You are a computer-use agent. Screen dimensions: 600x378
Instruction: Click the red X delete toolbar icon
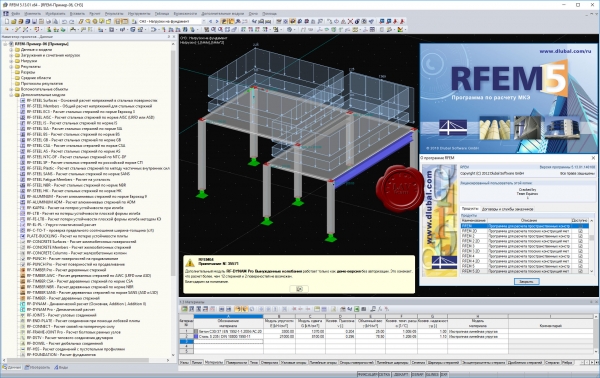coord(350,21)
